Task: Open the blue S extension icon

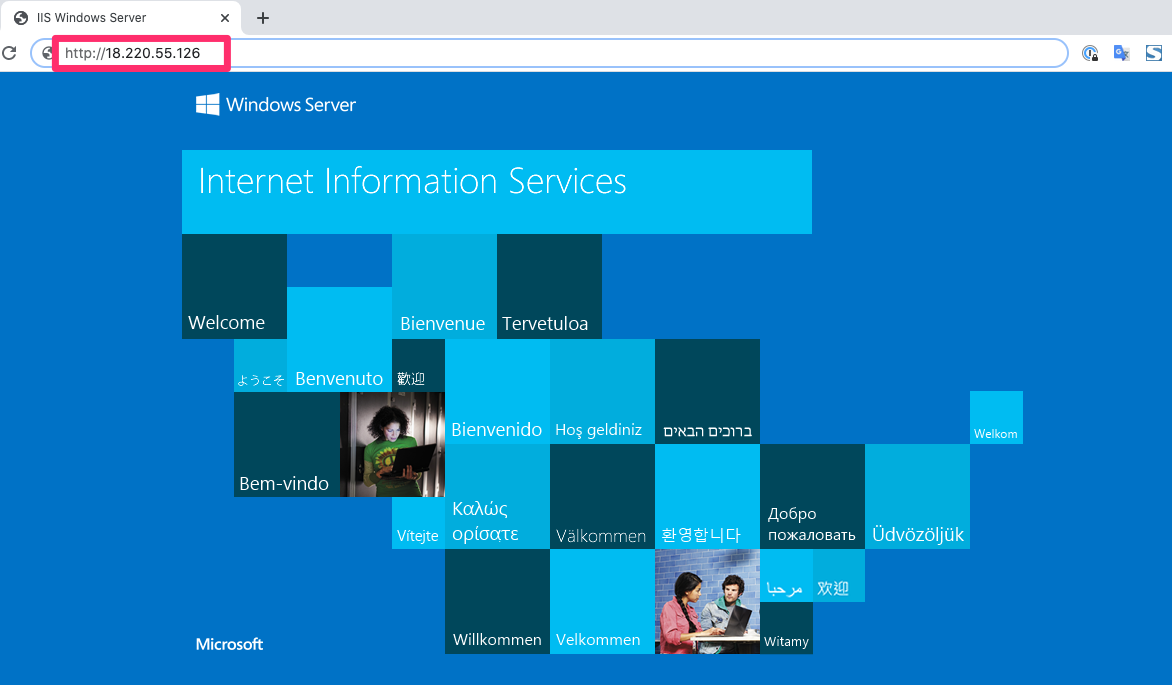Action: [x=1153, y=53]
